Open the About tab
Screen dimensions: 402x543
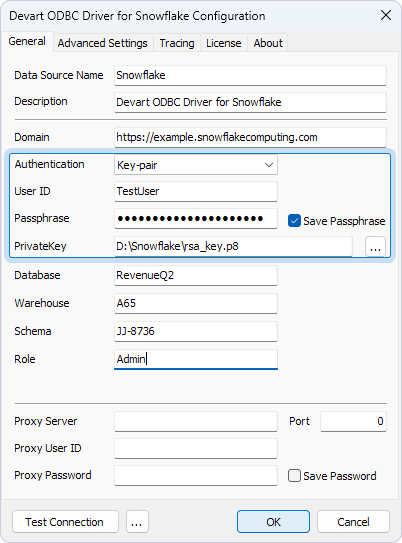click(x=268, y=43)
